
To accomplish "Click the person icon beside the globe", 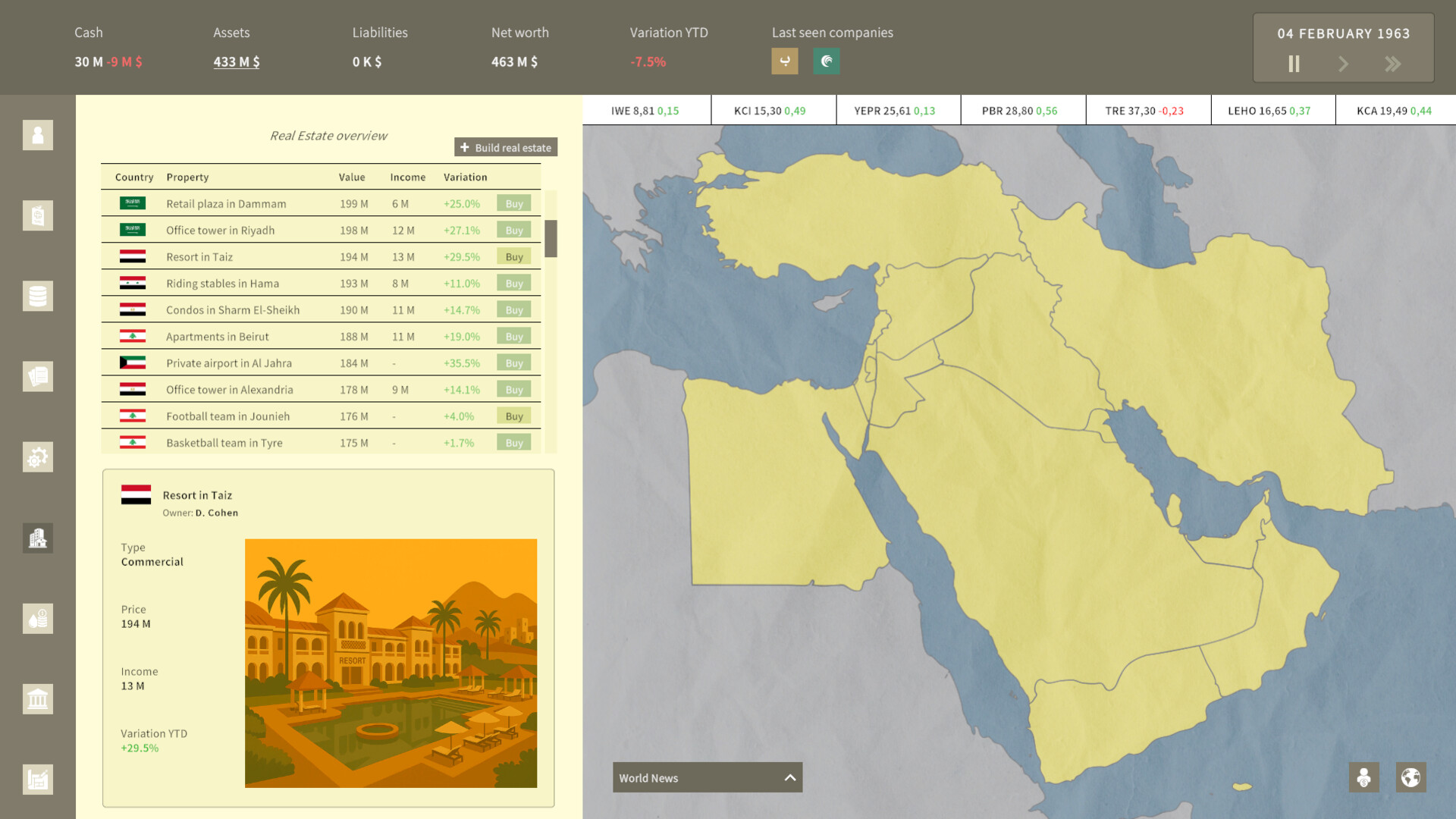I will 1363,777.
